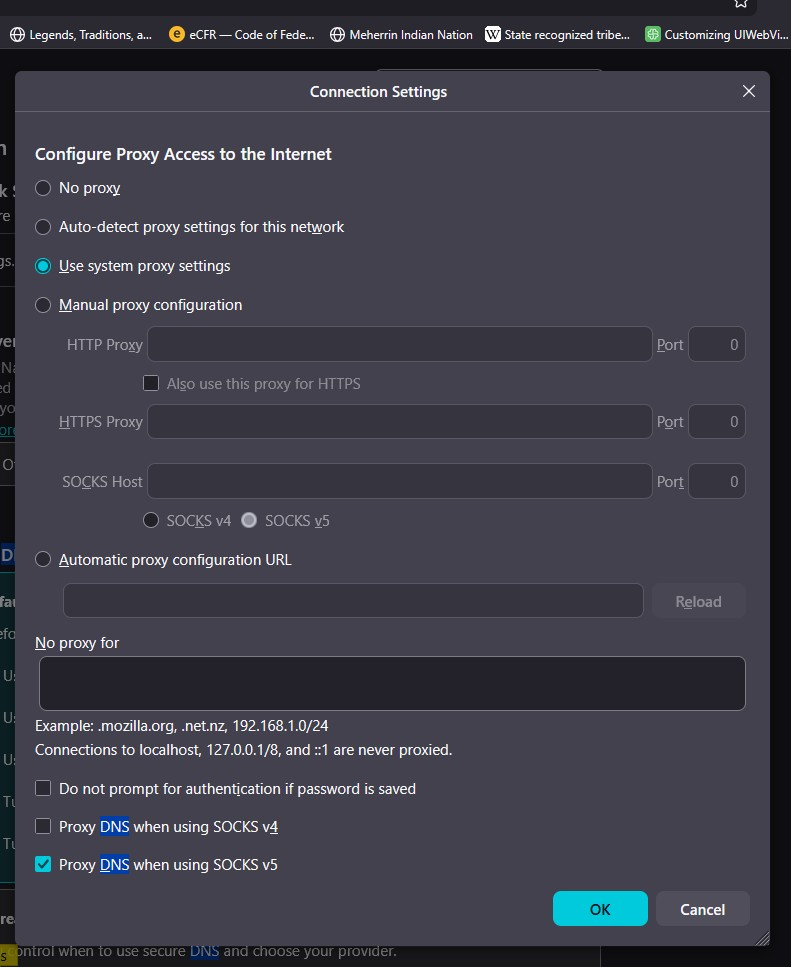Focus the SOCKS Host input field

click(x=400, y=482)
